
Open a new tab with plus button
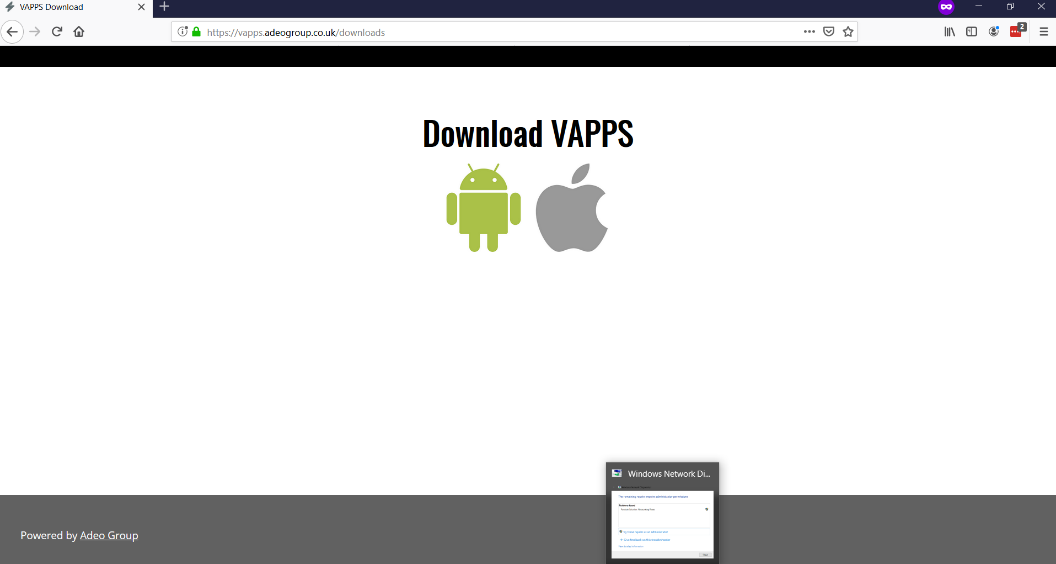[164, 7]
